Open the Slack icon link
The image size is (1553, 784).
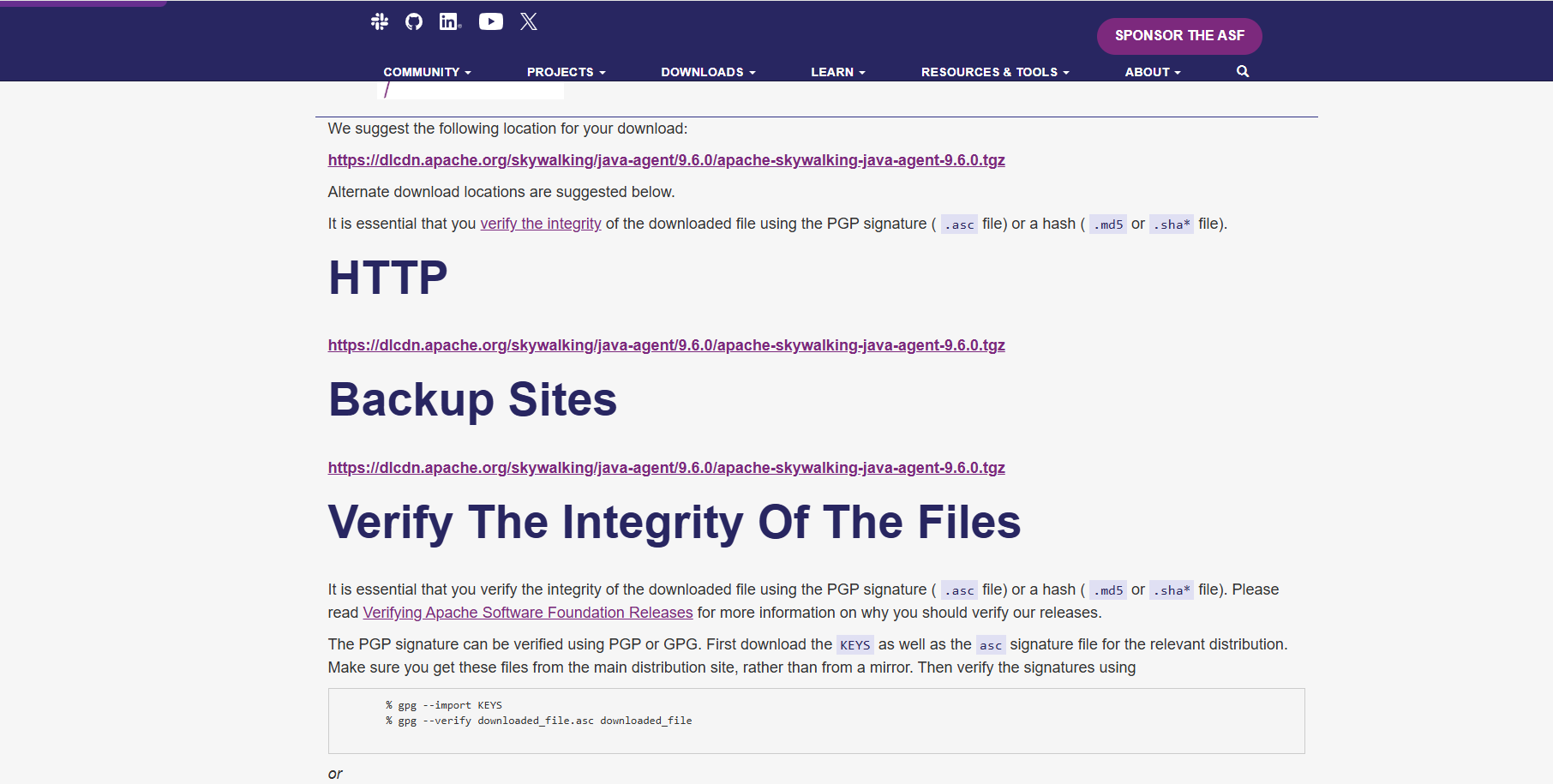[x=380, y=21]
